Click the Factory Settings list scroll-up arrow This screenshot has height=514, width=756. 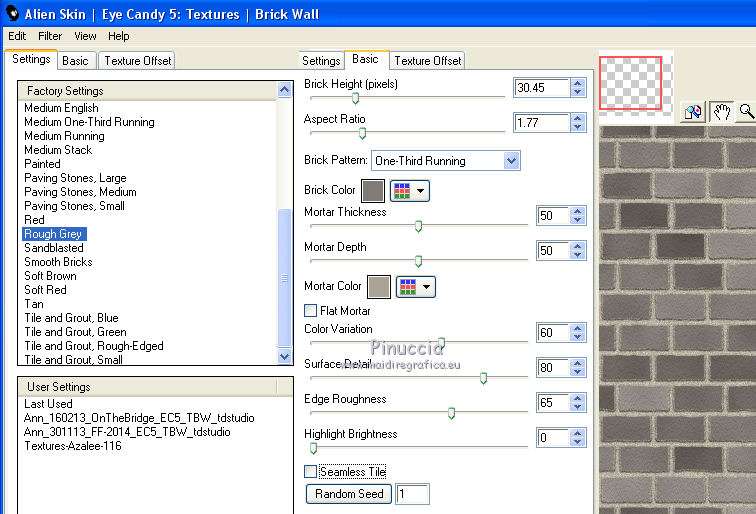tap(284, 90)
